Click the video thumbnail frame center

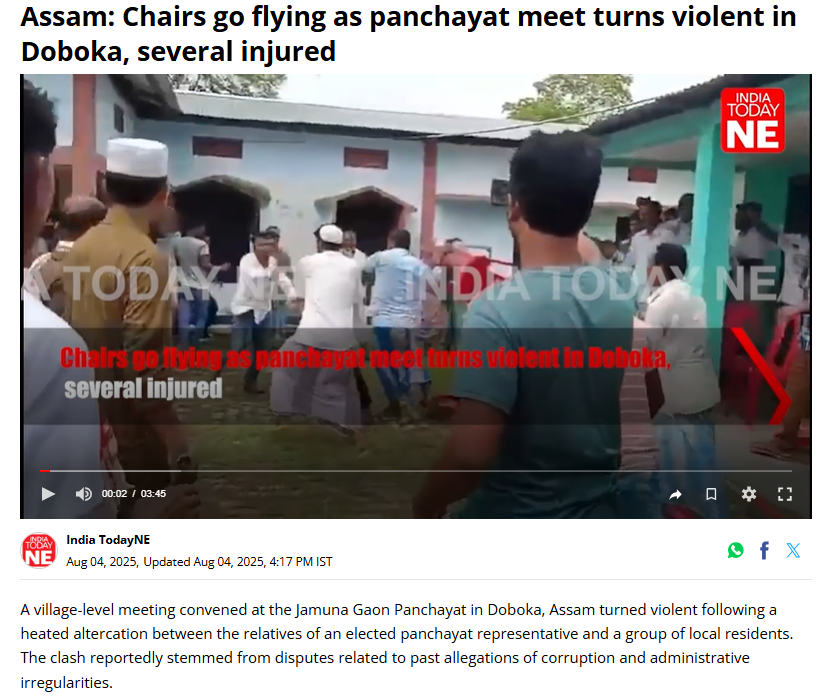[x=416, y=296]
